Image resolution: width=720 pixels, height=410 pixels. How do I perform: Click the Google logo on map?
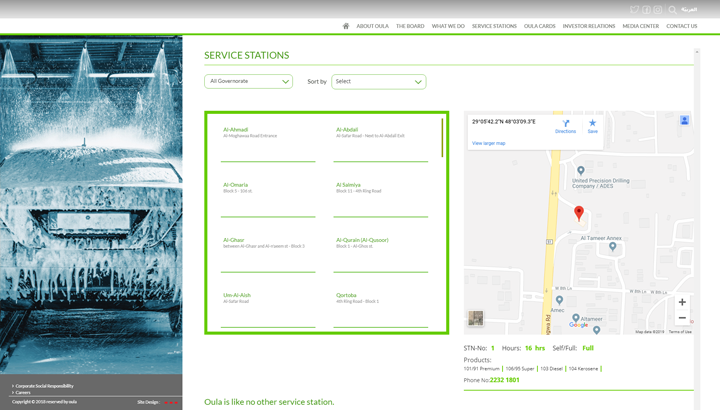(579, 325)
